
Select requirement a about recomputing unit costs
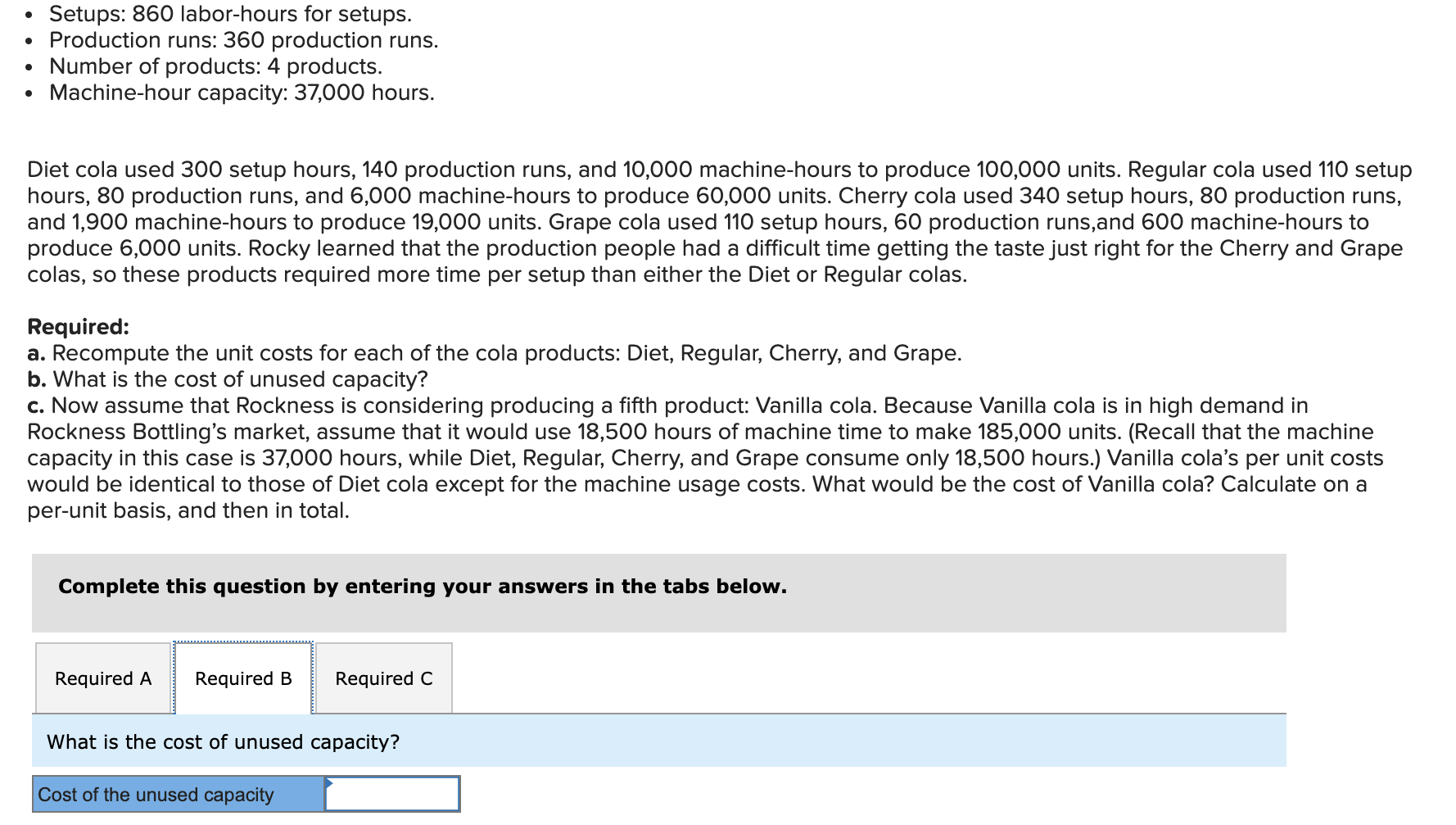[493, 353]
